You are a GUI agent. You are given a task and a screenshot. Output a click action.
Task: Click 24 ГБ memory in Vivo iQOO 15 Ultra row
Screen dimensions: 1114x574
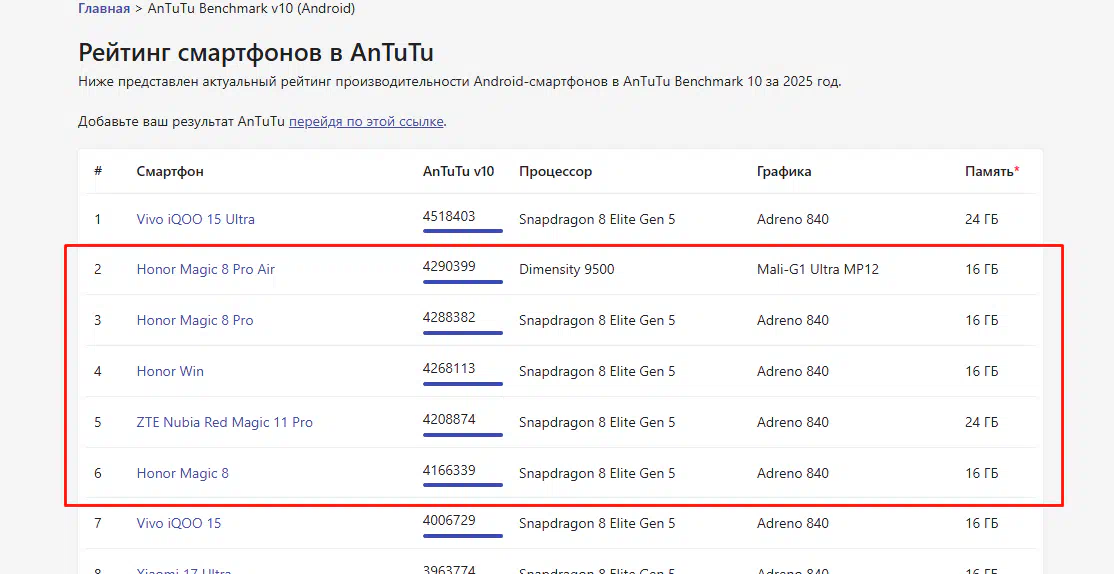(981, 220)
